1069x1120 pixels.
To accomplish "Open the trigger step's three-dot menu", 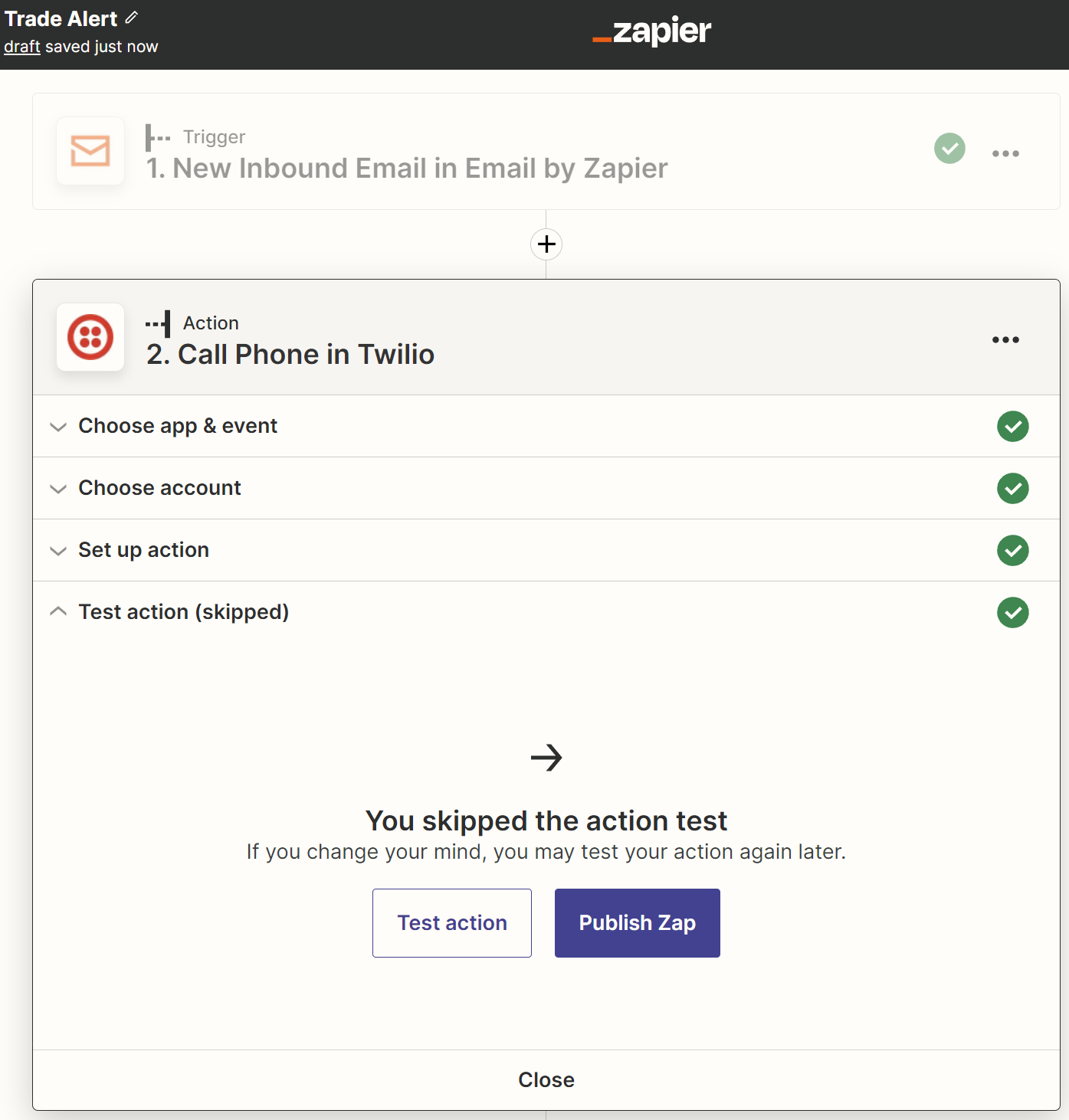I will pyautogui.click(x=1005, y=153).
